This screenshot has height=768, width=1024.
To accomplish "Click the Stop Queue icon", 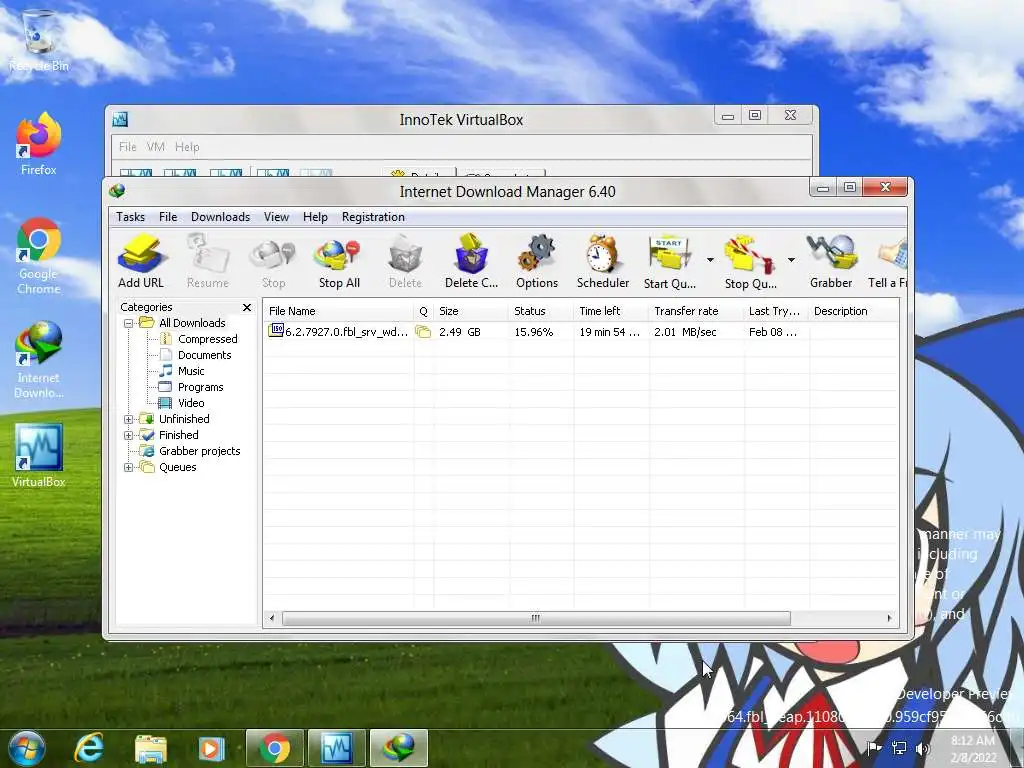I will tap(750, 262).
